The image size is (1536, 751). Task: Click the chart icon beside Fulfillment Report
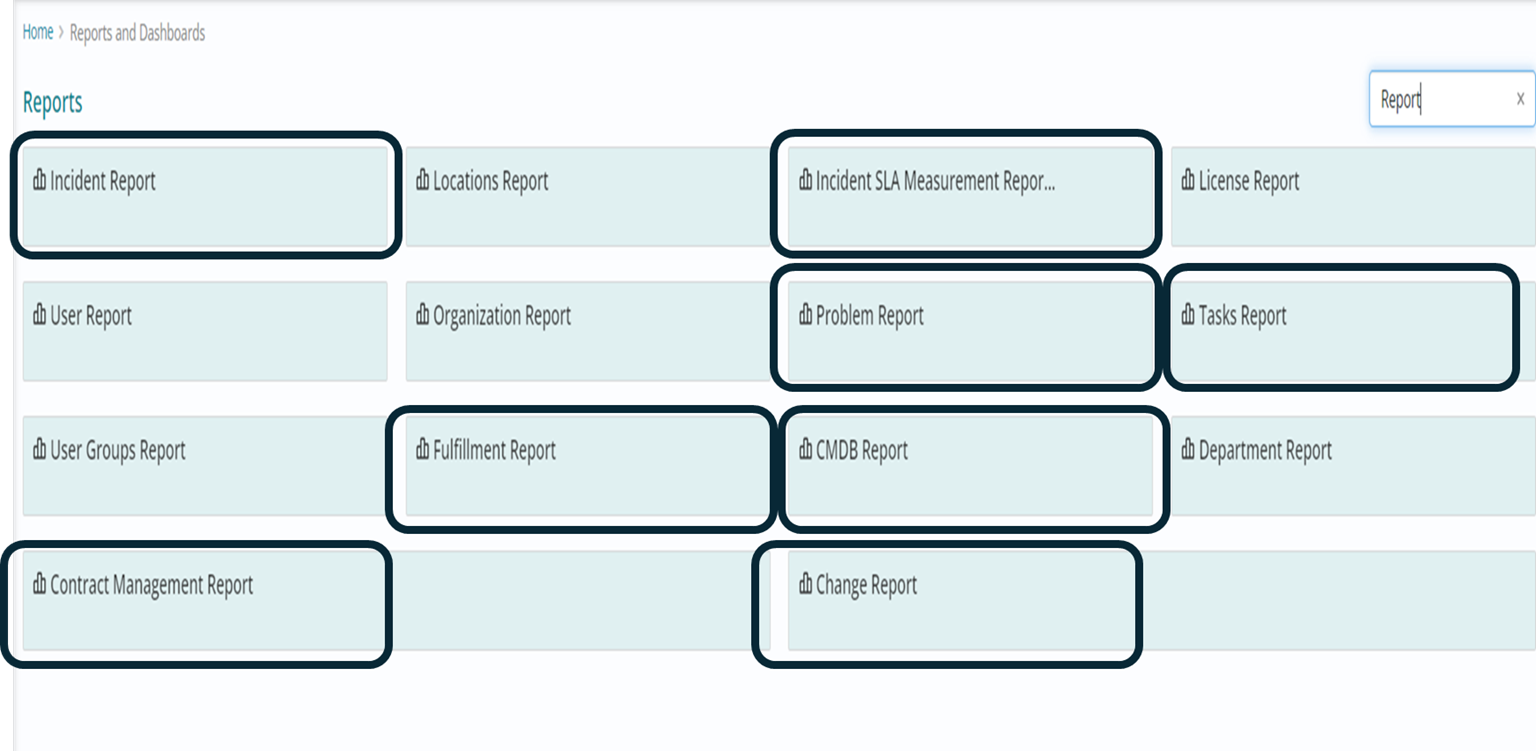pos(423,450)
